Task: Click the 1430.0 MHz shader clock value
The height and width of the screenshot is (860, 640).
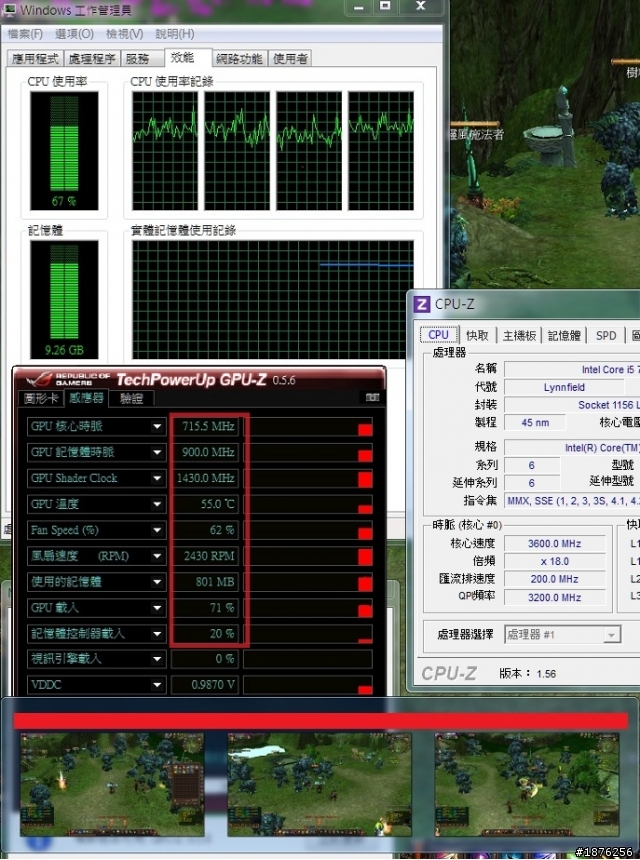Action: click(205, 478)
